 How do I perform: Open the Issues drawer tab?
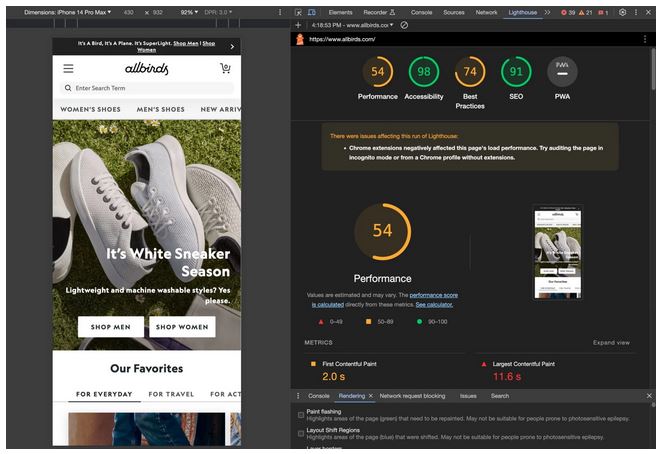(468, 396)
